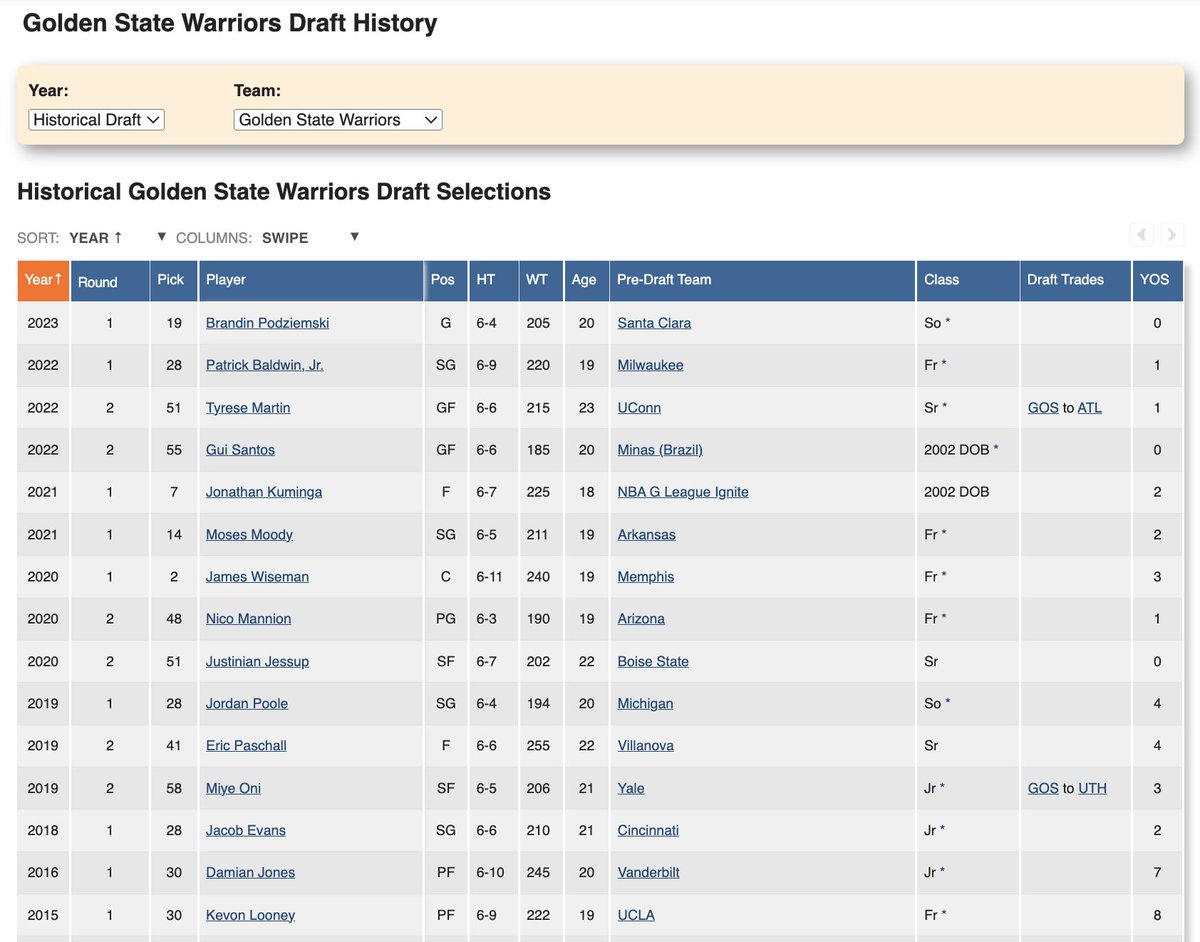Screen dimensions: 1200x942
Task: Open James Wiseman player link
Action: (x=257, y=577)
